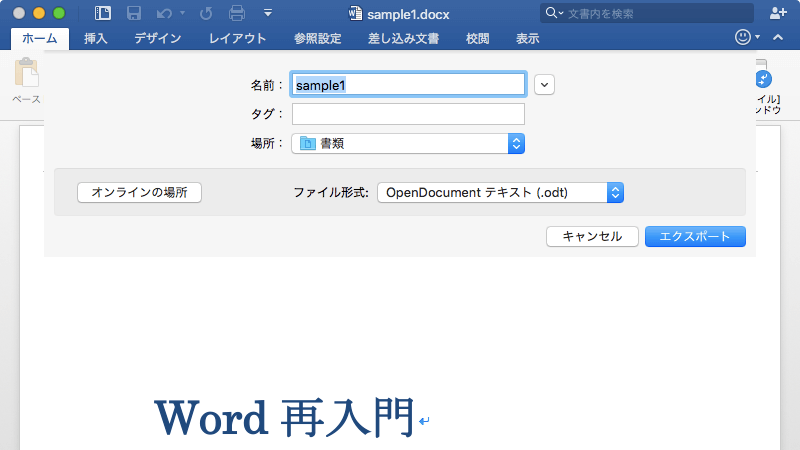
Task: Open the 挿入 tab
Action: (x=95, y=39)
